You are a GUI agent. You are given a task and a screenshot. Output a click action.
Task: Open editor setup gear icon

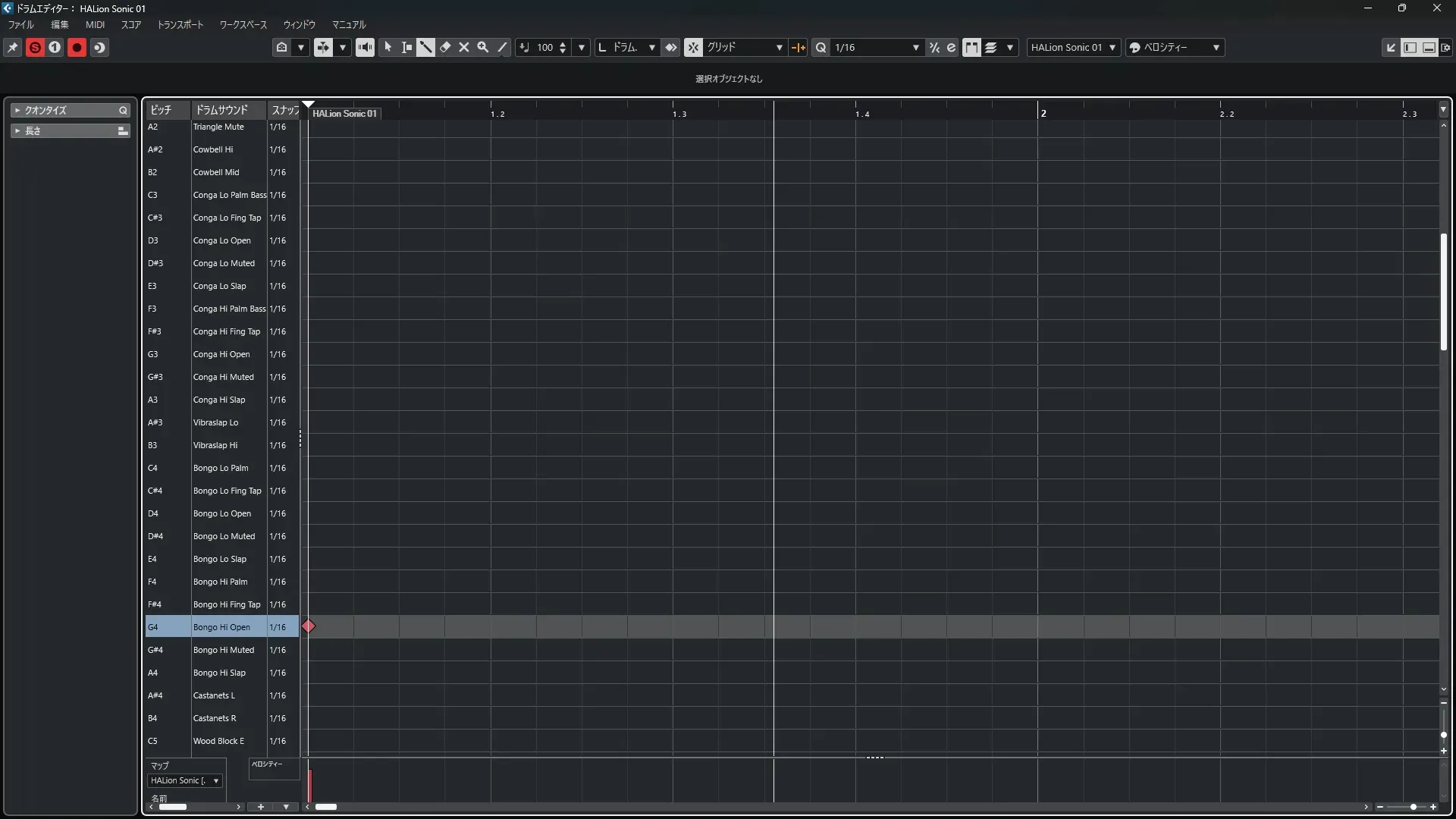(1445, 47)
